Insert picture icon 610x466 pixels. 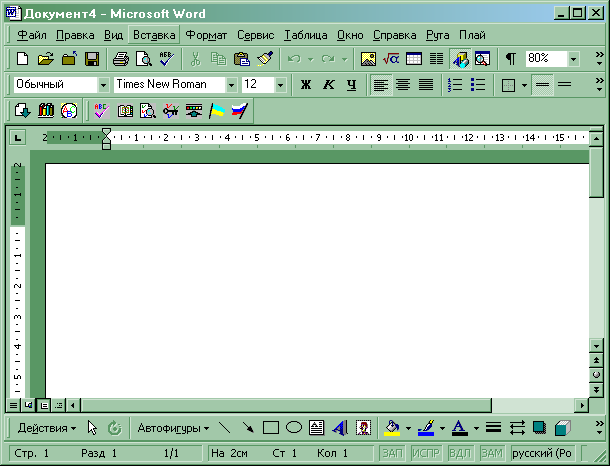(x=368, y=59)
